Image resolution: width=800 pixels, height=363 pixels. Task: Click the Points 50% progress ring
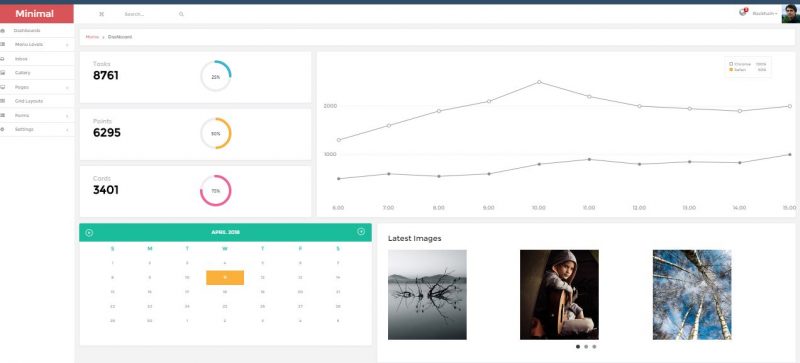pos(215,133)
